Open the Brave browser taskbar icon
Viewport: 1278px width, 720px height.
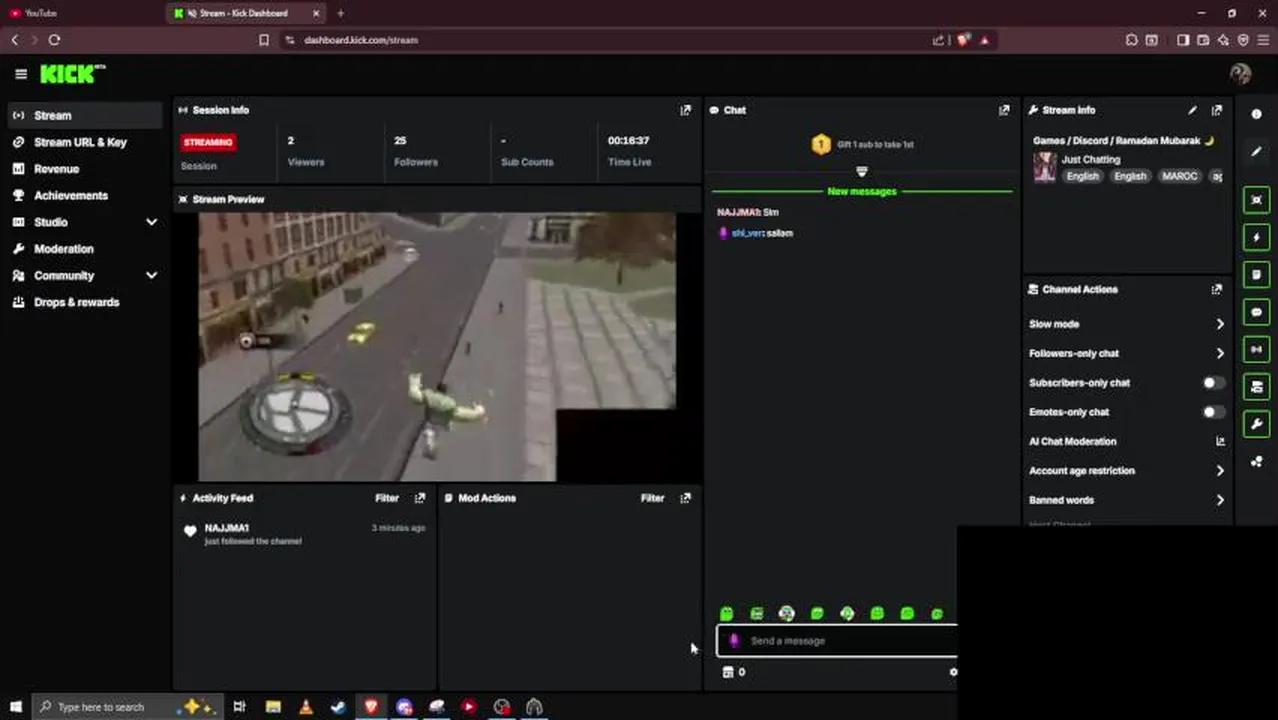(371, 707)
